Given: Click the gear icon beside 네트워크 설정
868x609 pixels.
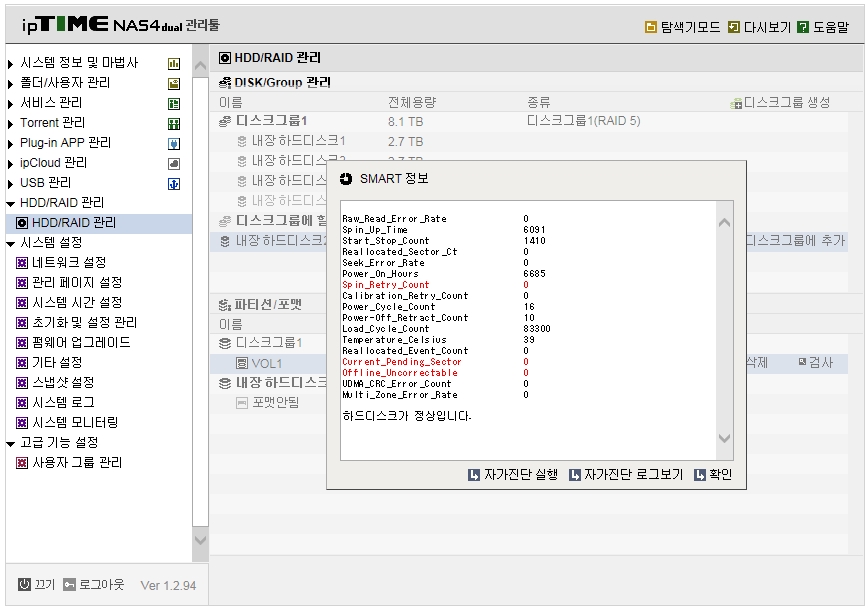Looking at the screenshot, I should 22,263.
